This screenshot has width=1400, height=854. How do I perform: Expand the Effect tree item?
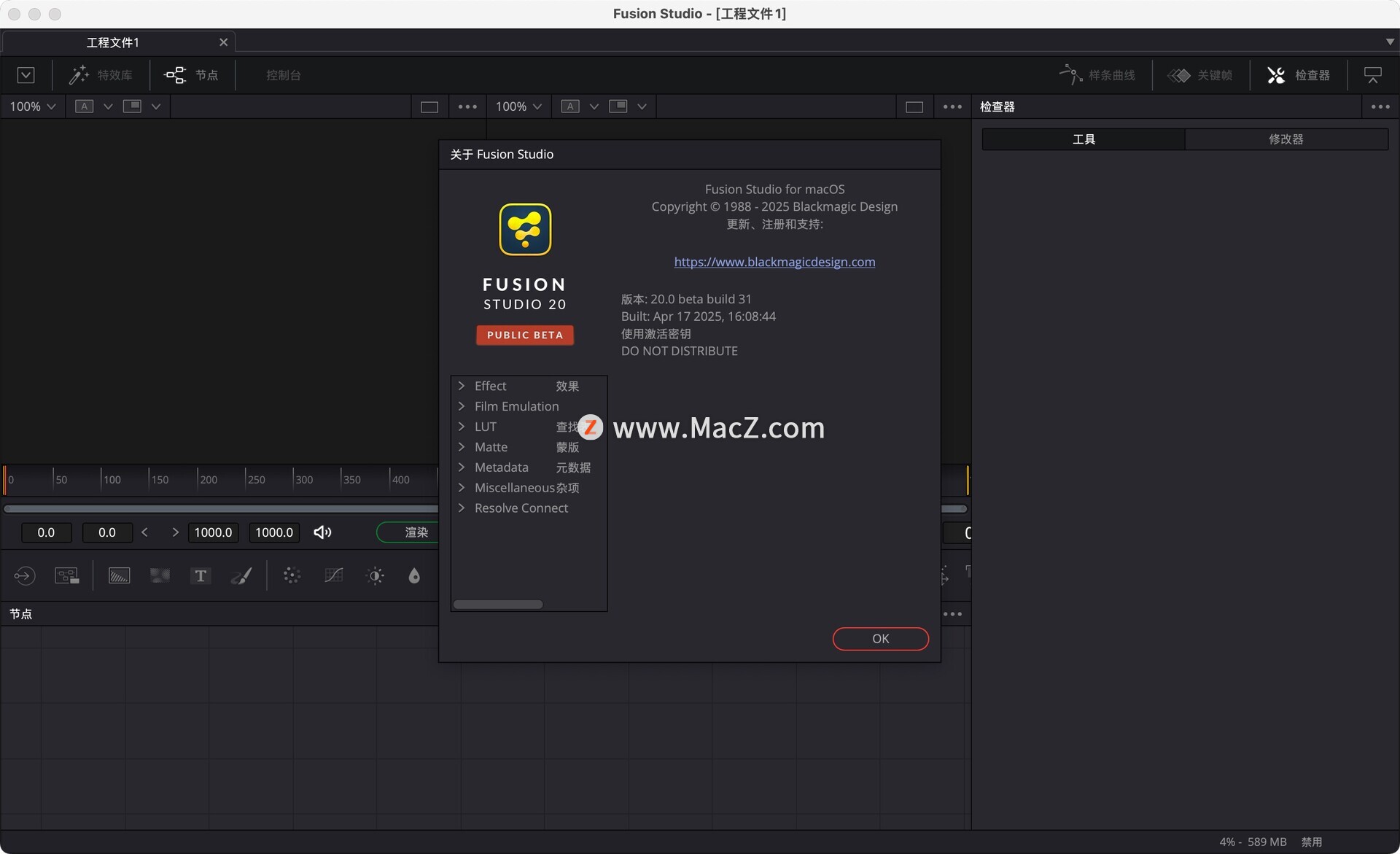coord(462,386)
